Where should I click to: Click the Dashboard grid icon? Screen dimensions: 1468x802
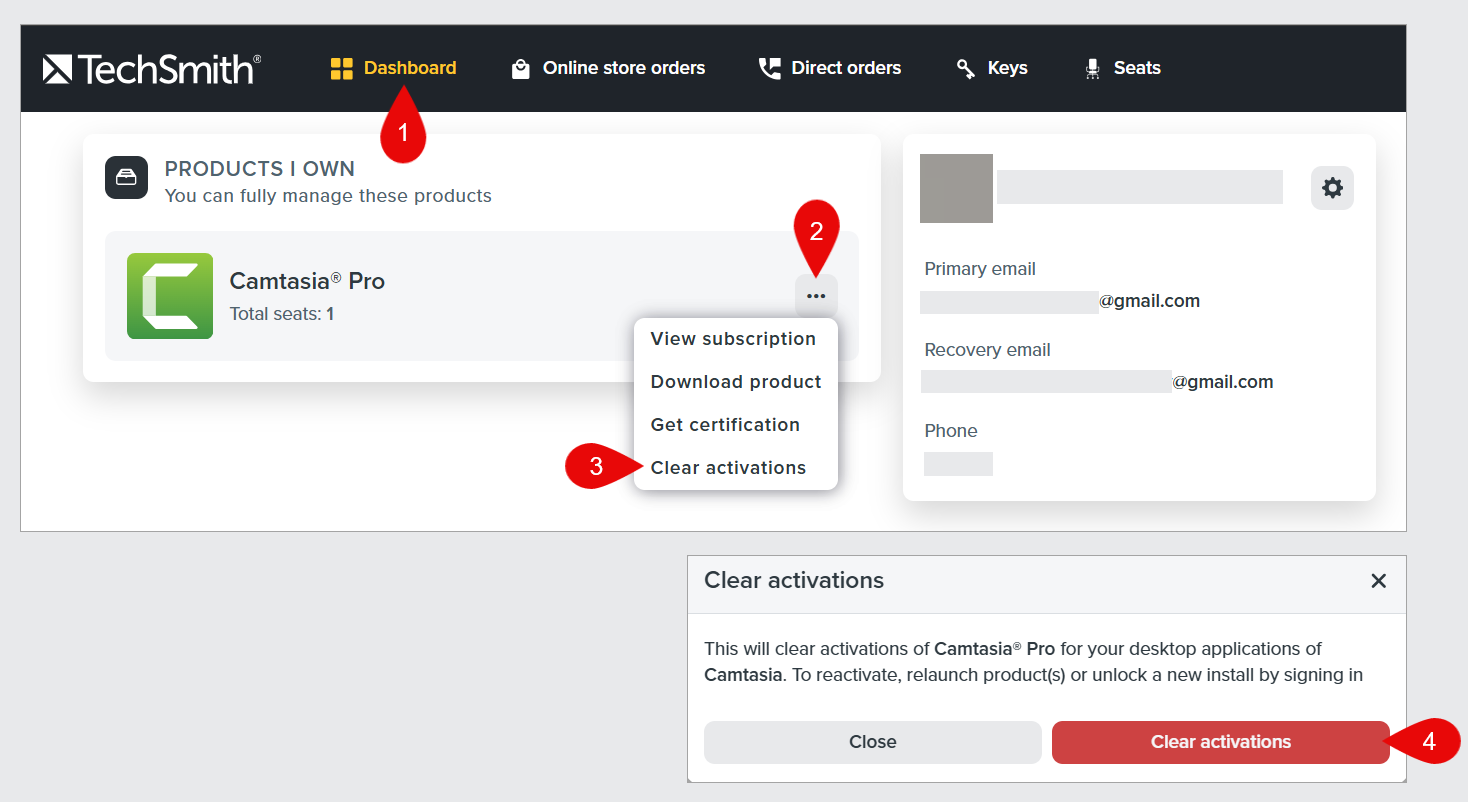click(x=342, y=69)
